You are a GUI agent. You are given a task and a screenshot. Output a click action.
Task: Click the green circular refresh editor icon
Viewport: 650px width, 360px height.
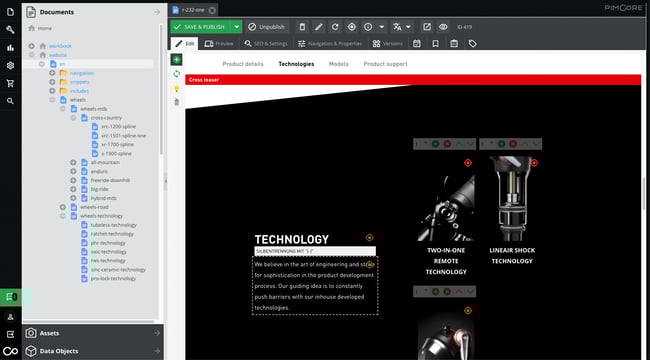tap(177, 74)
